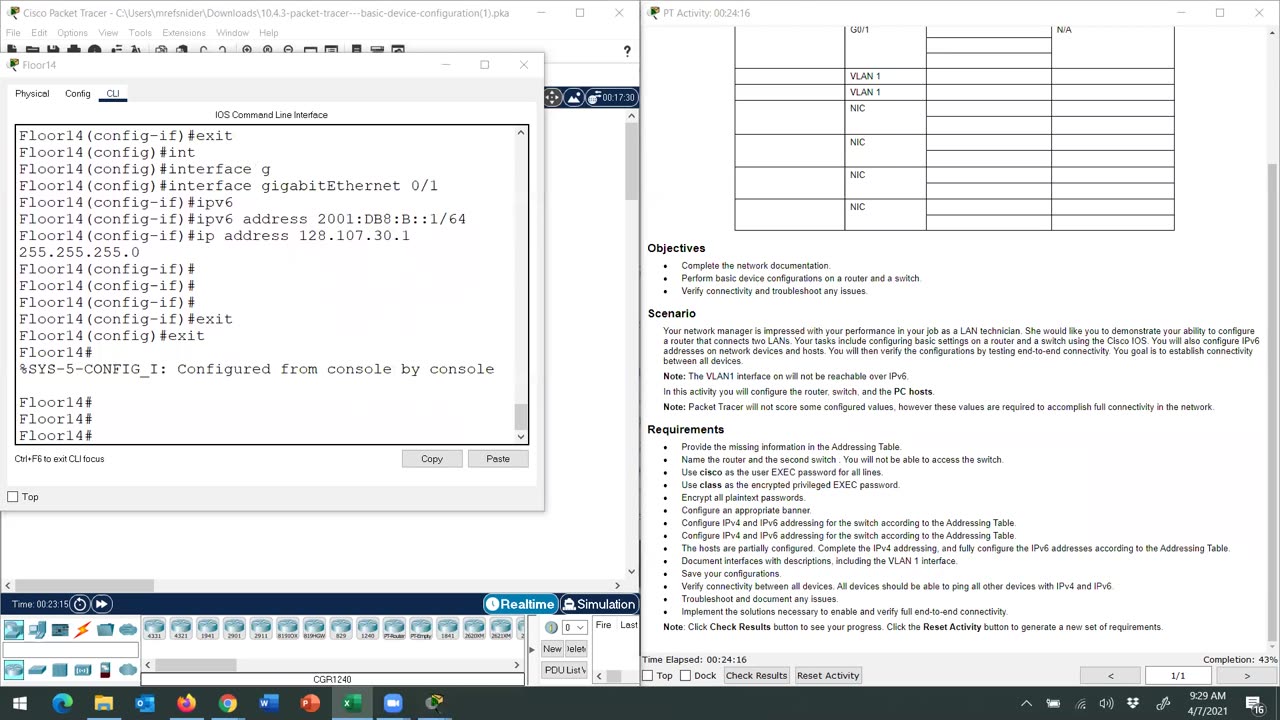Select the Network Devices category icon
The height and width of the screenshot is (720, 1280).
(x=14, y=629)
